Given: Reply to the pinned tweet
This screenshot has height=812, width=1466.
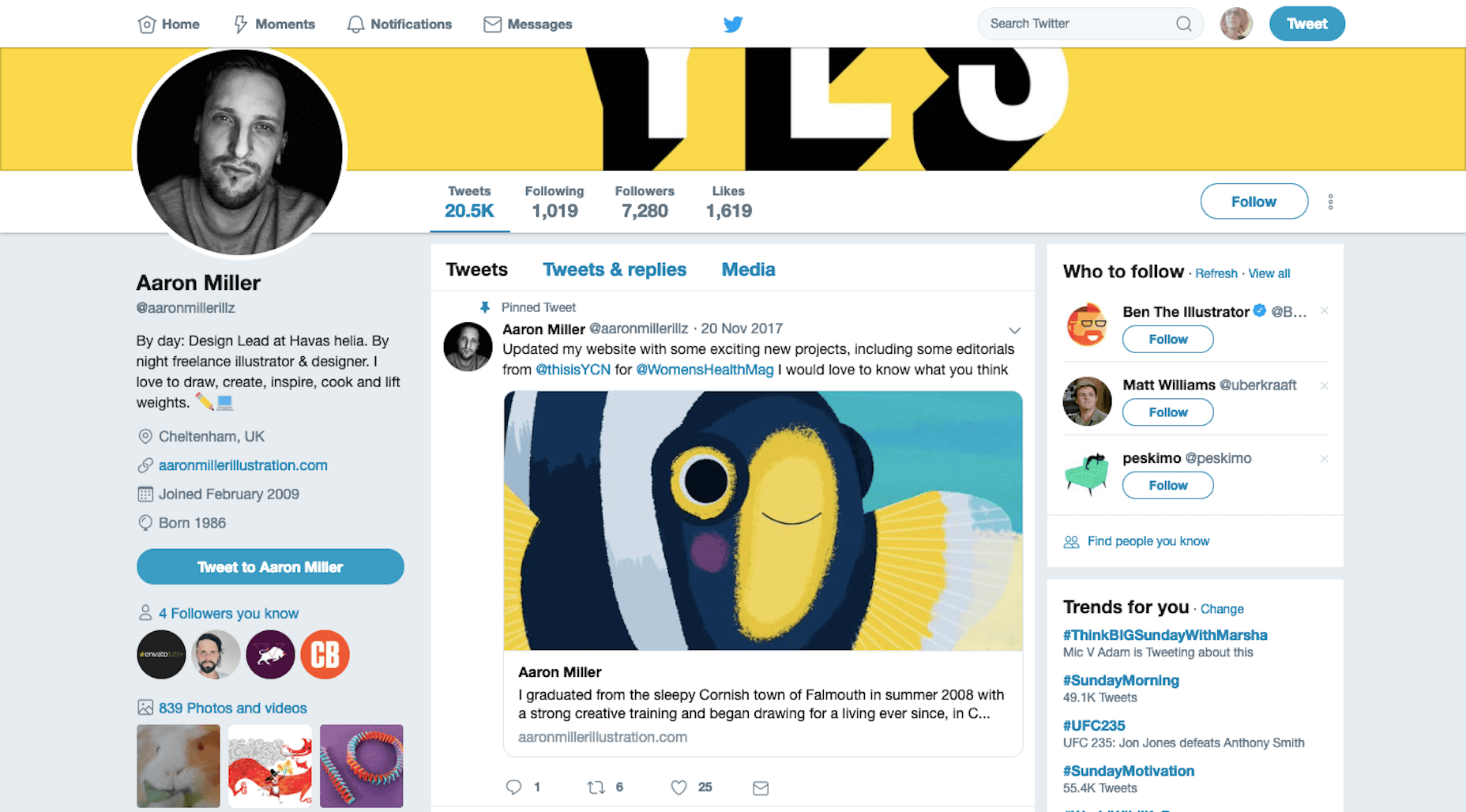Looking at the screenshot, I should click(x=514, y=787).
